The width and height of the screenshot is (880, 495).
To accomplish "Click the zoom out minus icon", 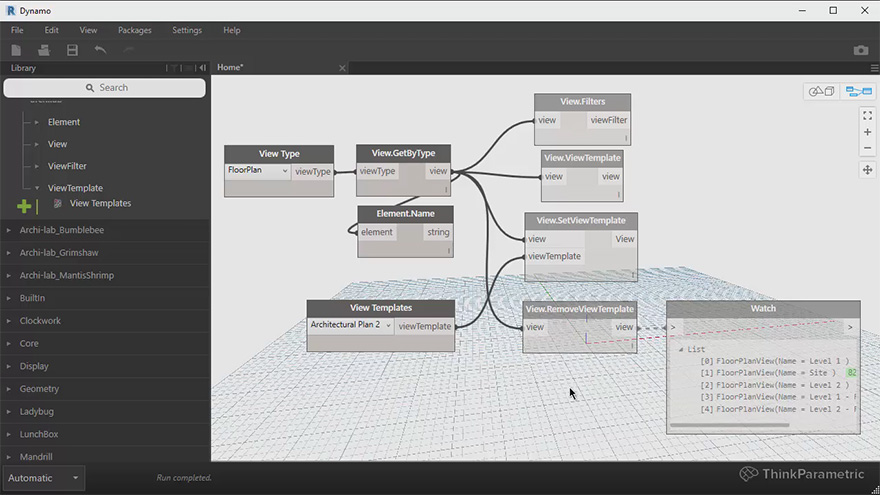I will [867, 148].
